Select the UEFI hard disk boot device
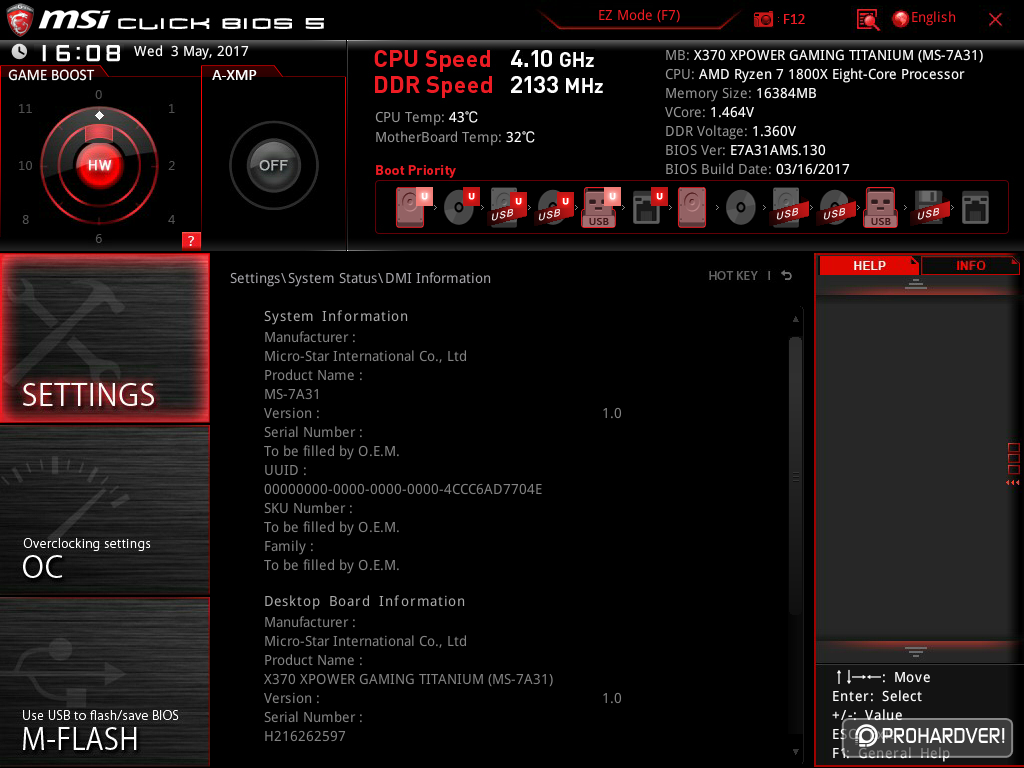Screen dimensions: 1024x768 pyautogui.click(x=413, y=208)
